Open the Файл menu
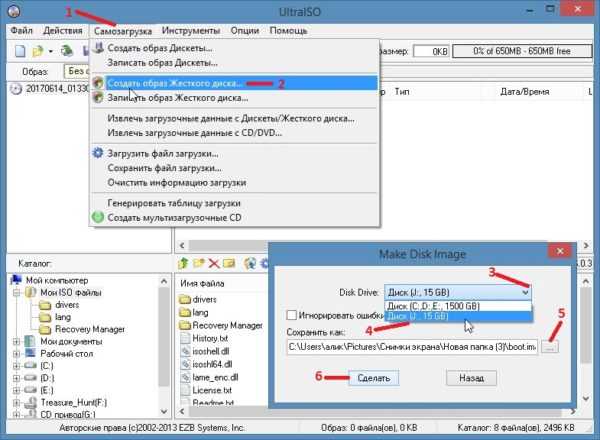This screenshot has height=440, width=600. tap(21, 31)
